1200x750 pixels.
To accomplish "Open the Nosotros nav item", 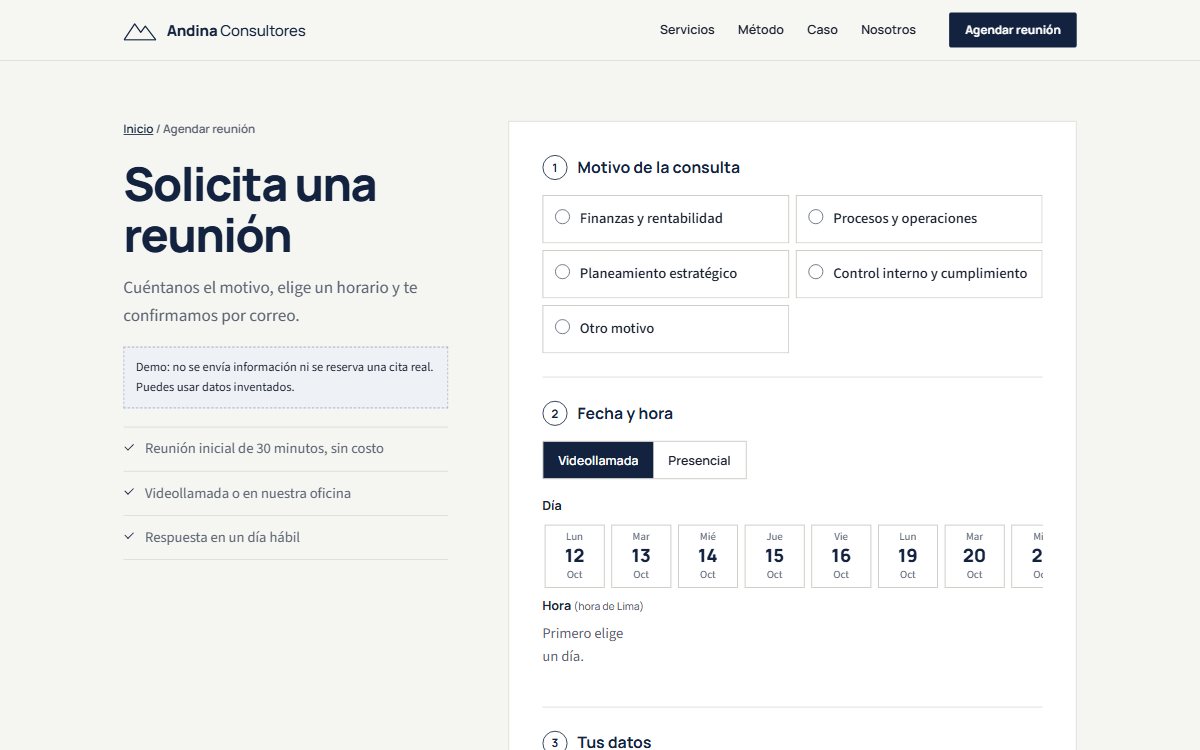I will pos(888,30).
